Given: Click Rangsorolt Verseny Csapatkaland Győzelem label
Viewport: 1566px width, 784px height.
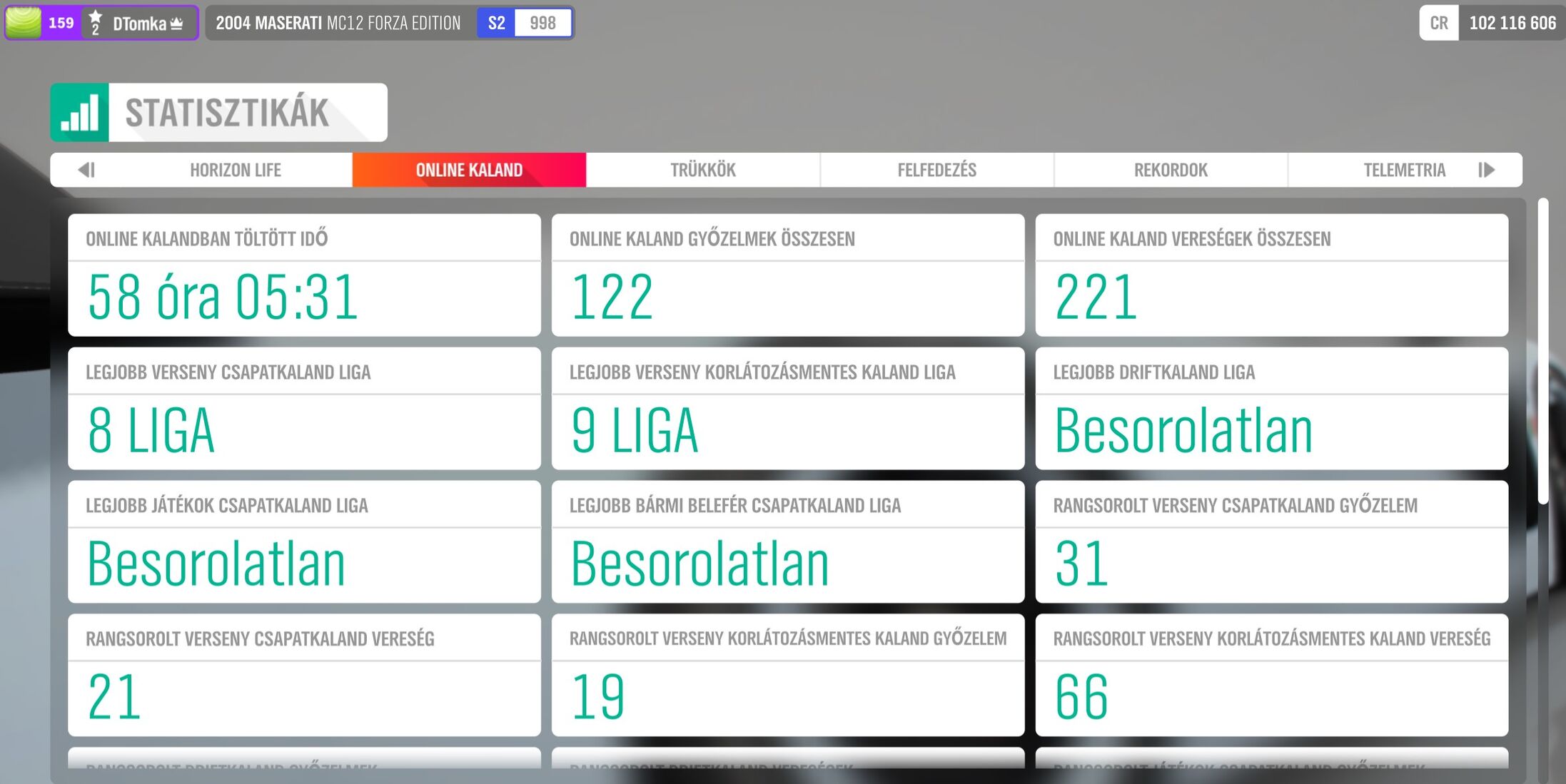Looking at the screenshot, I should pyautogui.click(x=1236, y=505).
